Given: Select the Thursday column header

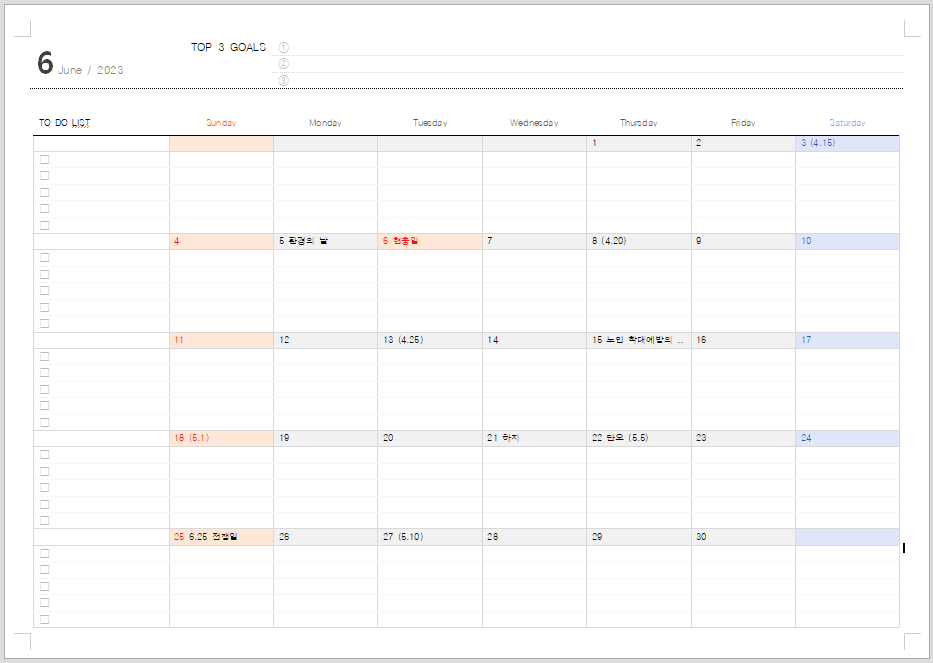Looking at the screenshot, I should pyautogui.click(x=639, y=123).
